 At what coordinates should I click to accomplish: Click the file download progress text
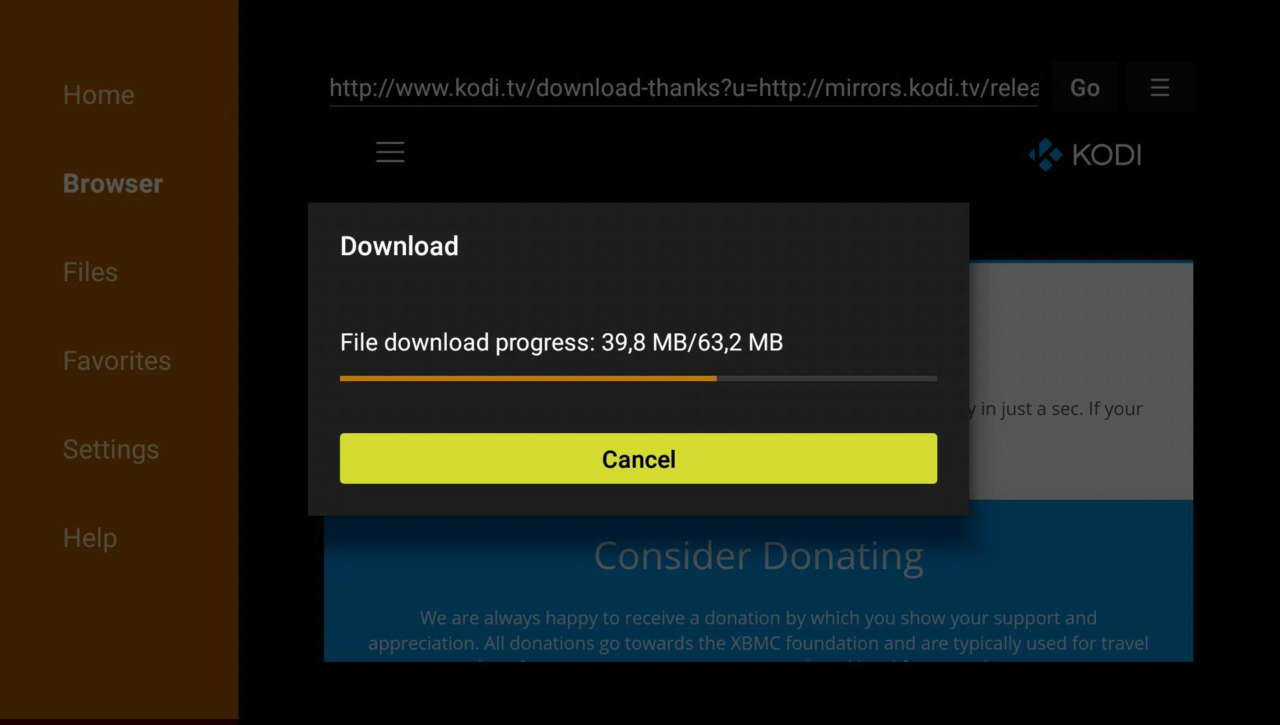click(561, 343)
